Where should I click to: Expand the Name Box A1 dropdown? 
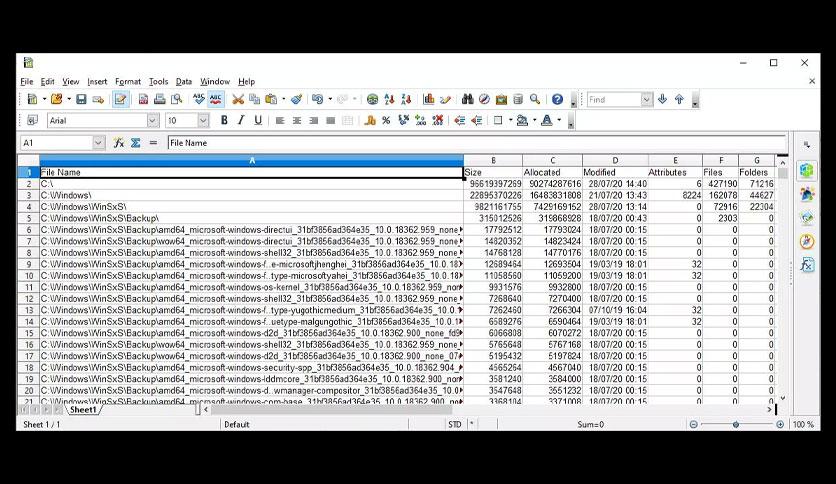(98, 143)
